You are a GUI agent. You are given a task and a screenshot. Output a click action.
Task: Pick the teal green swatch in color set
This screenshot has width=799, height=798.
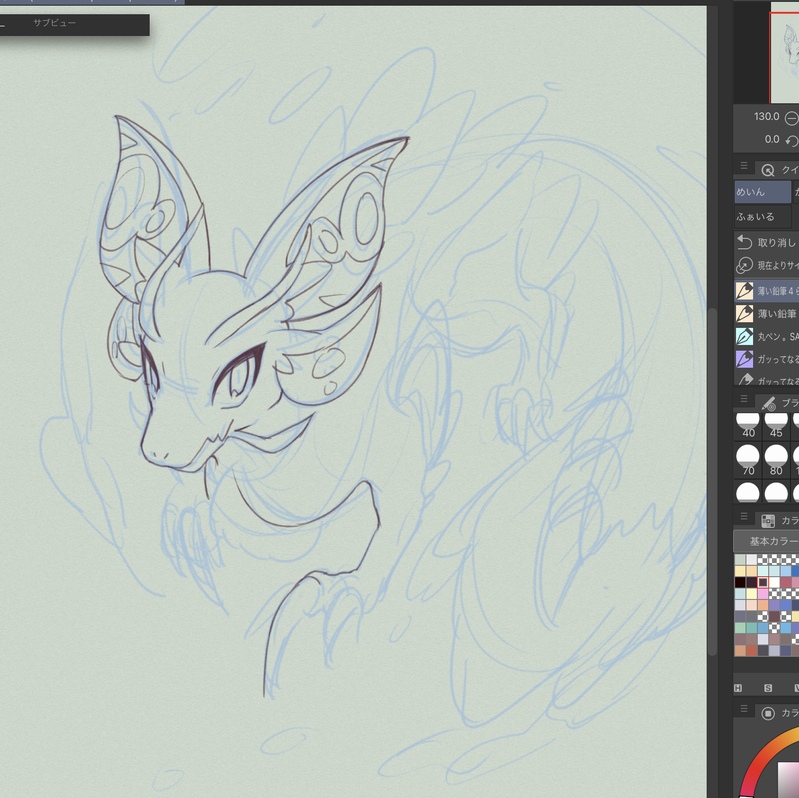tap(752, 628)
